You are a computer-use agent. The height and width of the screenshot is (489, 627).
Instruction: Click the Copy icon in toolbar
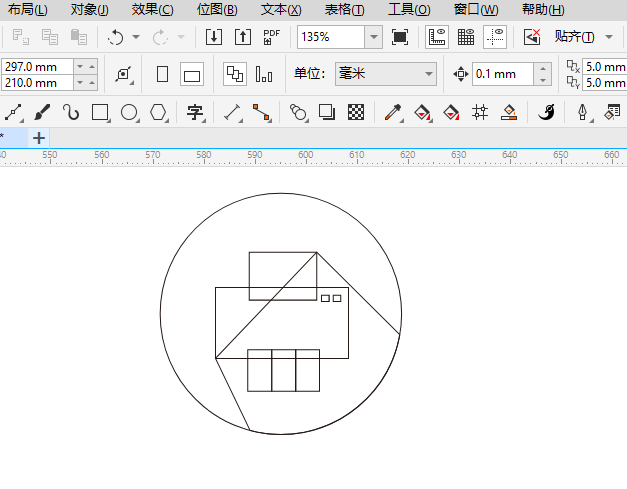pyautogui.click(x=50, y=37)
